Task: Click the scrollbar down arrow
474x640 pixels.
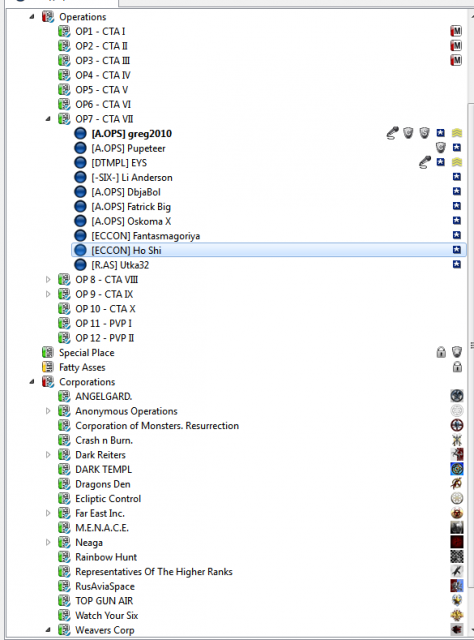Action: tap(472, 630)
